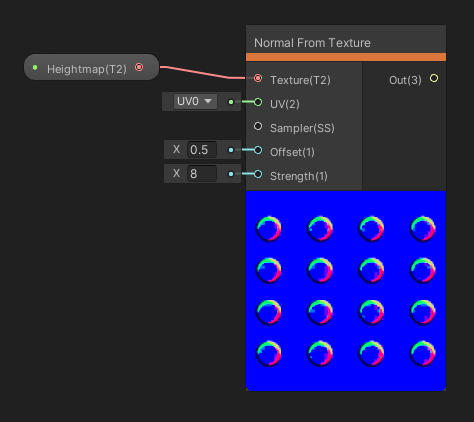Click the Out(3) label

tap(405, 80)
